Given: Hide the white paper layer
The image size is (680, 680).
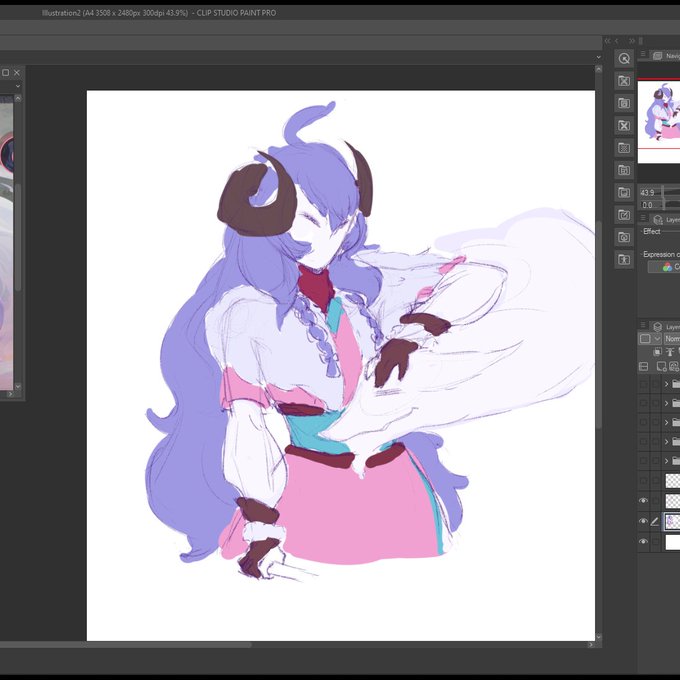Looking at the screenshot, I should [643, 541].
